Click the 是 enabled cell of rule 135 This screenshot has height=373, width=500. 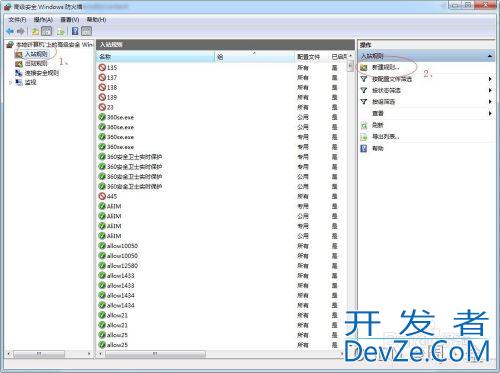[x=334, y=68]
